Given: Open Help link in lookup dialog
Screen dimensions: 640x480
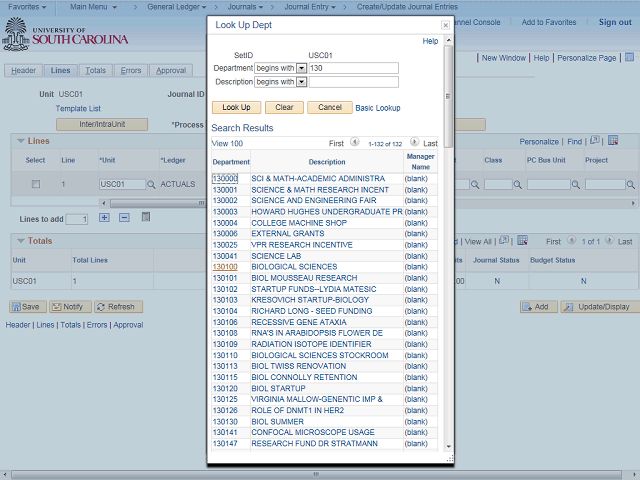Looking at the screenshot, I should (x=430, y=41).
